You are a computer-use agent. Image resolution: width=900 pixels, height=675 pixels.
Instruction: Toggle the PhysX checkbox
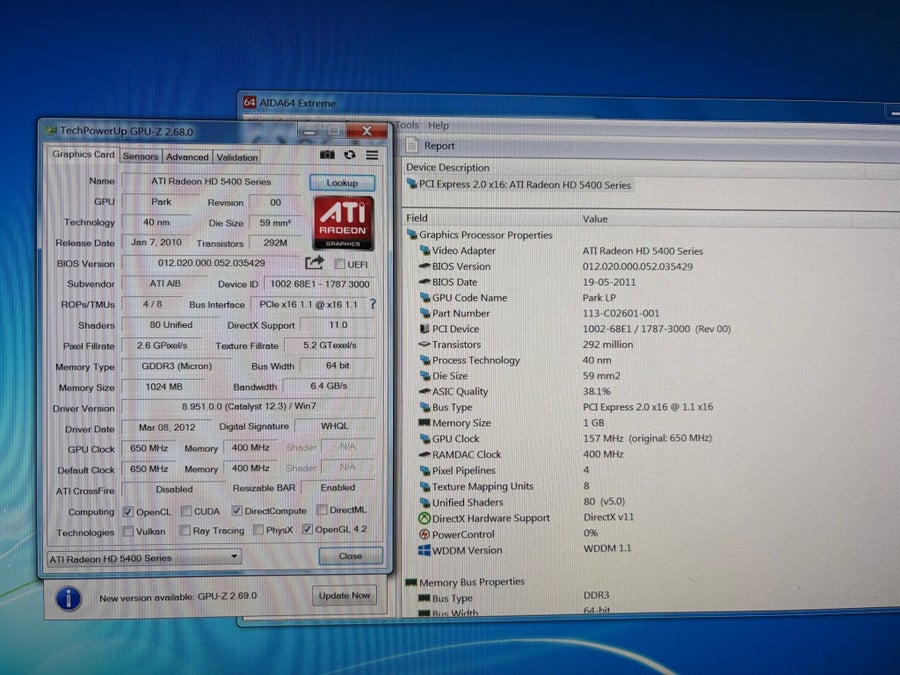click(x=258, y=530)
